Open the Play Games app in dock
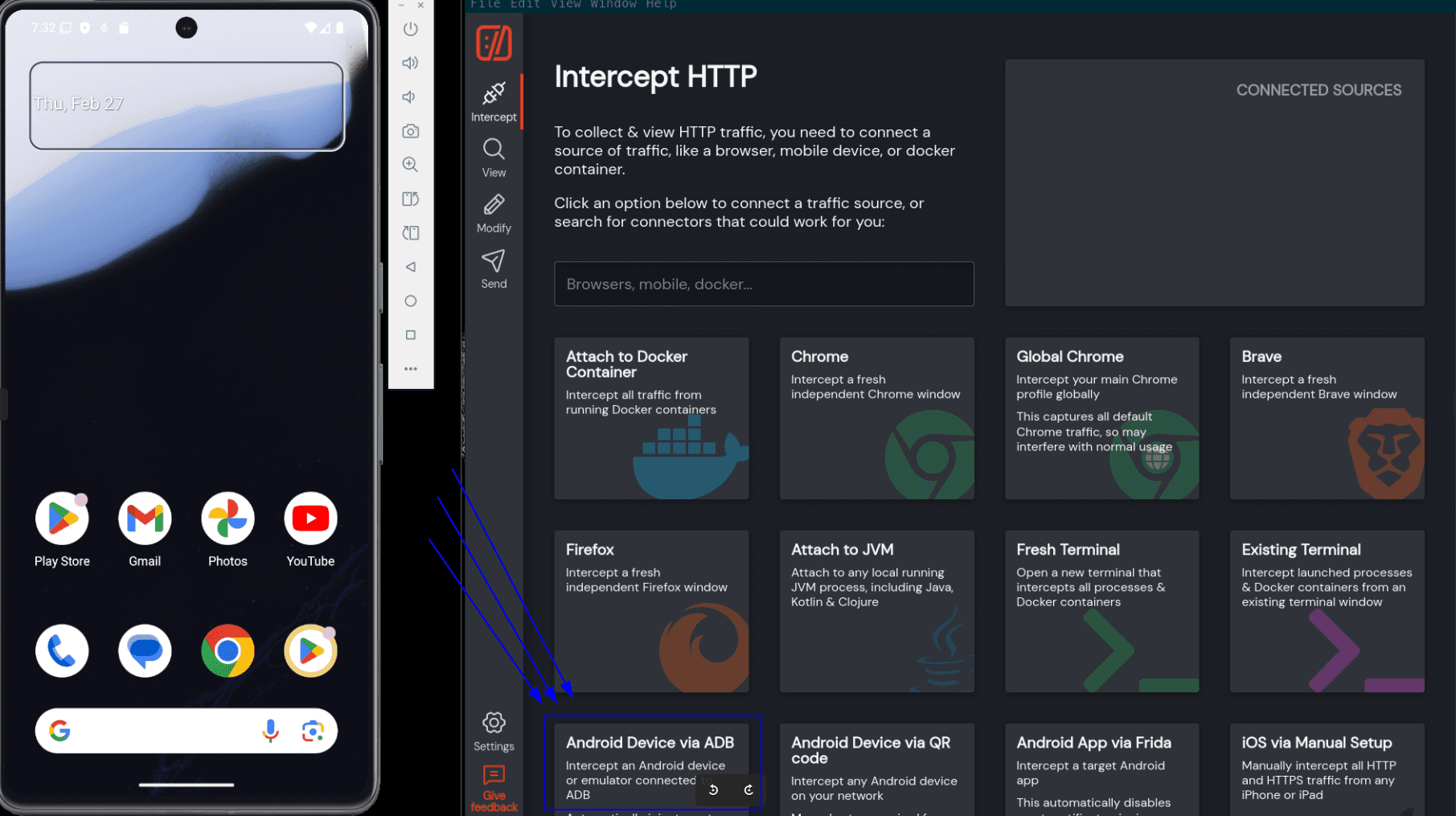The image size is (1456, 816). (310, 650)
